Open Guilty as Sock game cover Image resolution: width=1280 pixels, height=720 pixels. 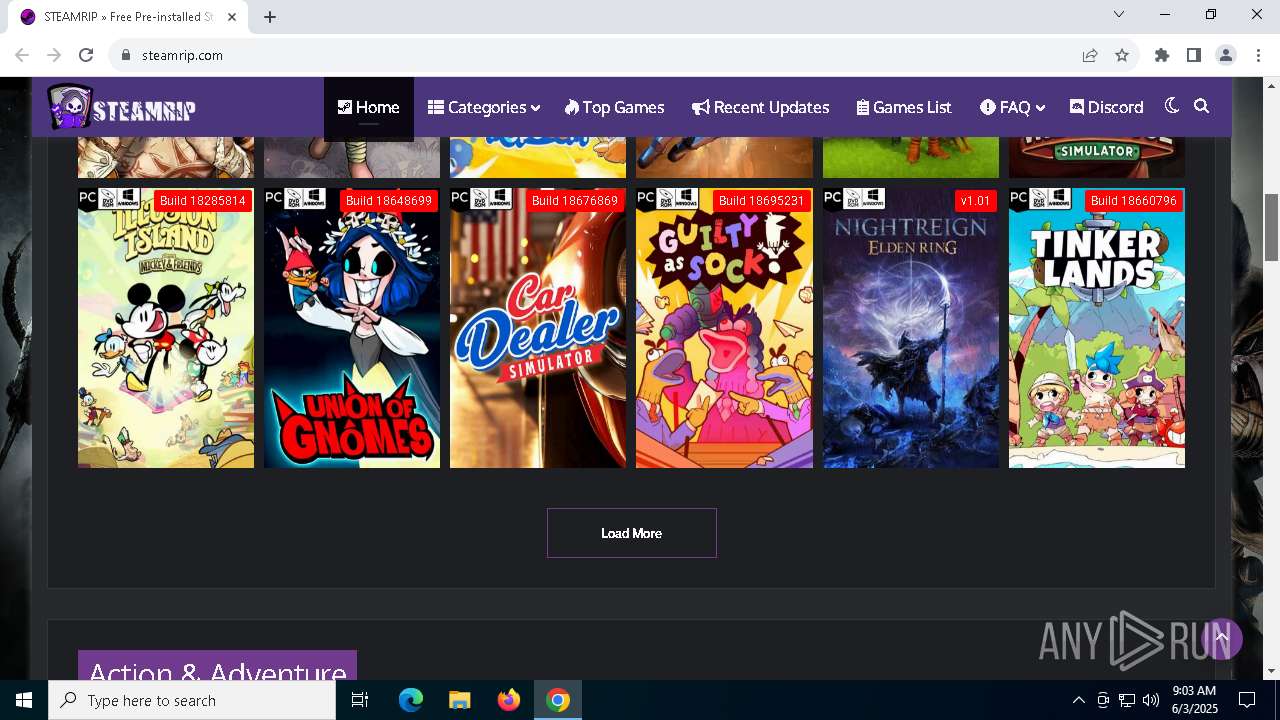click(724, 328)
